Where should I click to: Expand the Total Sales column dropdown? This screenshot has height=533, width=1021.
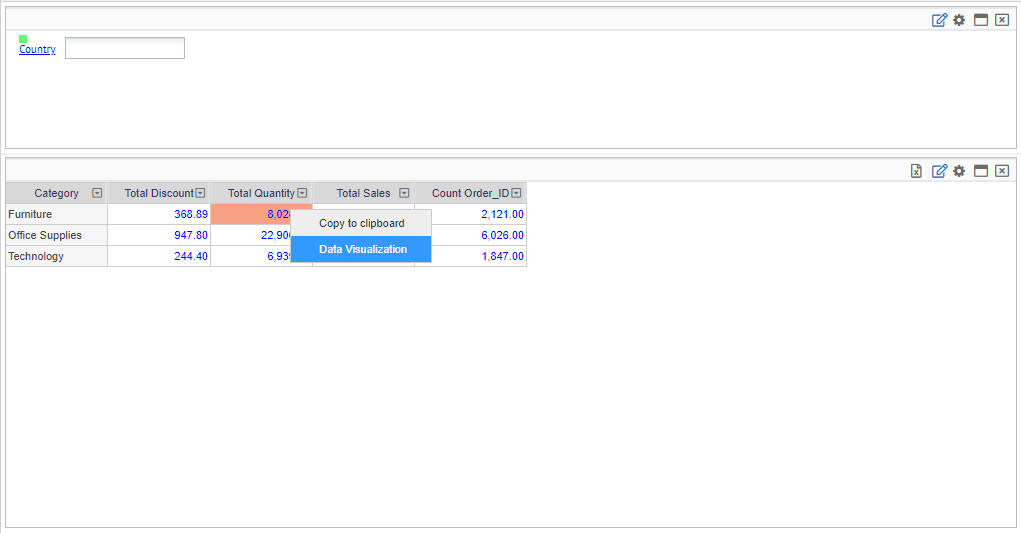click(x=404, y=193)
